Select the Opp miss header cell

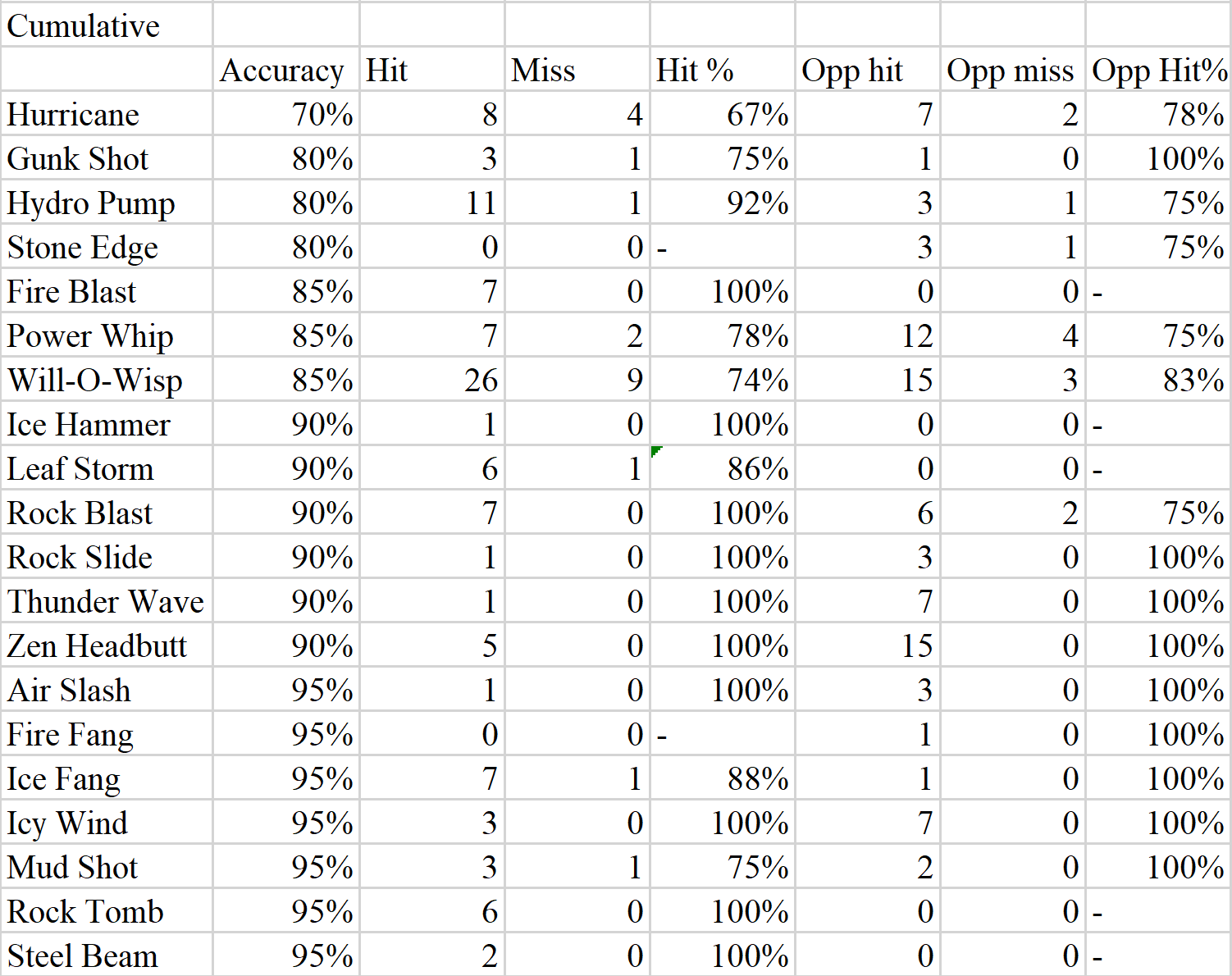click(1012, 69)
